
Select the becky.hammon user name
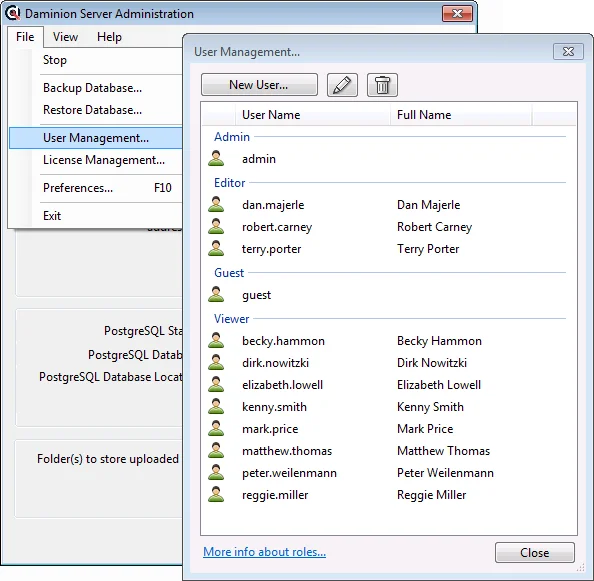pos(283,341)
